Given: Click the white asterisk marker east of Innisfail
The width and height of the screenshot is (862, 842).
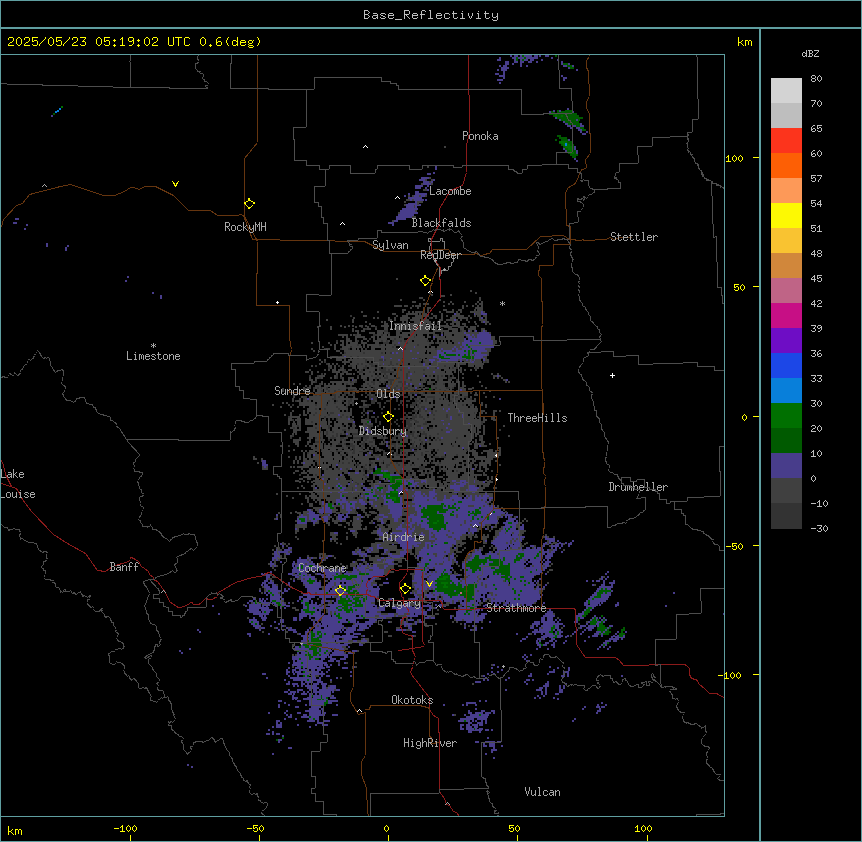Looking at the screenshot, I should pos(502,303).
